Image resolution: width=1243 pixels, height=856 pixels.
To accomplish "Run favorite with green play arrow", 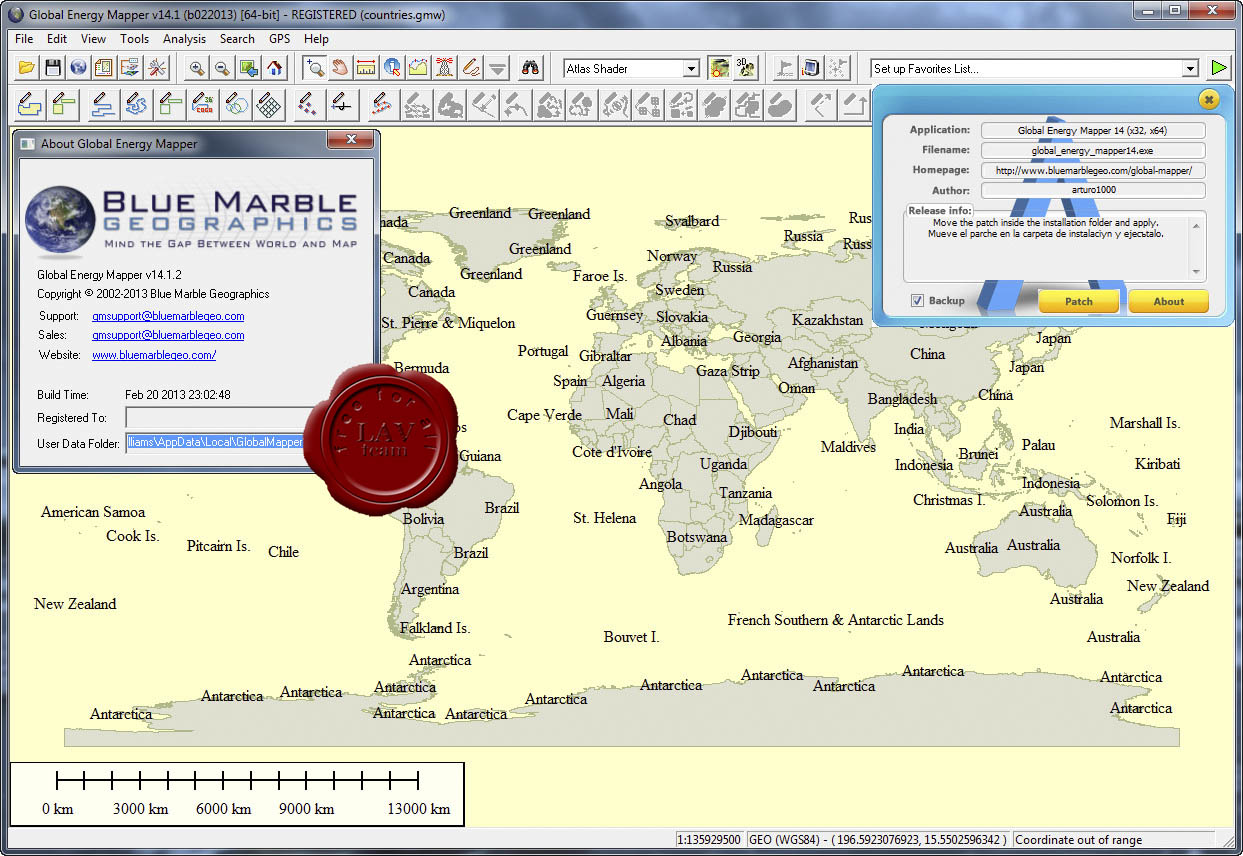I will click(x=1218, y=68).
